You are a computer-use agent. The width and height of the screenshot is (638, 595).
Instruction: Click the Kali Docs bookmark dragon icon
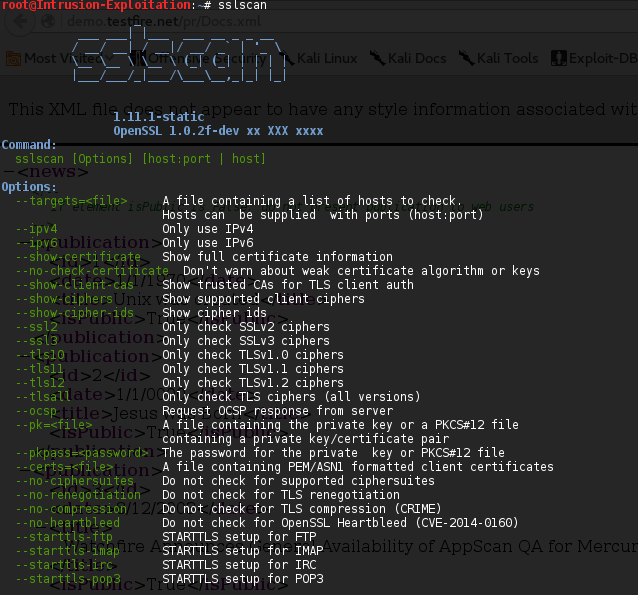point(377,58)
